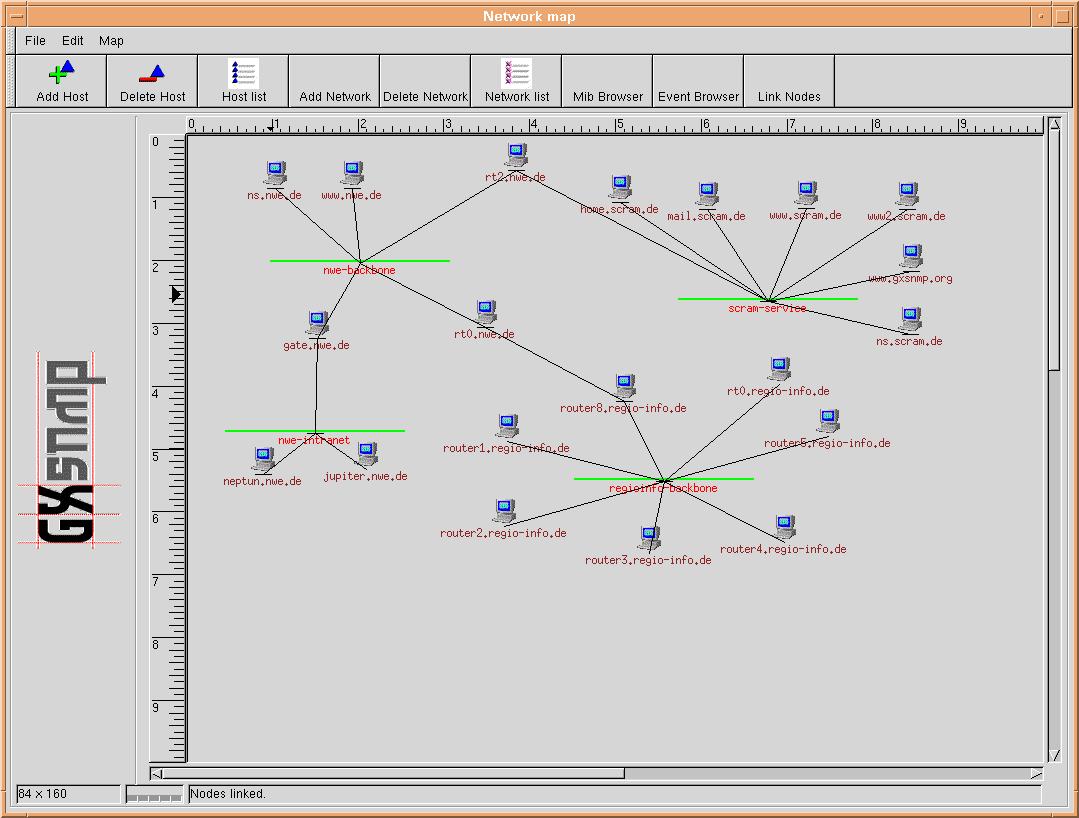Select the www.gxsnmp.org host icon
Screen dimensions: 1079x818
point(910,258)
